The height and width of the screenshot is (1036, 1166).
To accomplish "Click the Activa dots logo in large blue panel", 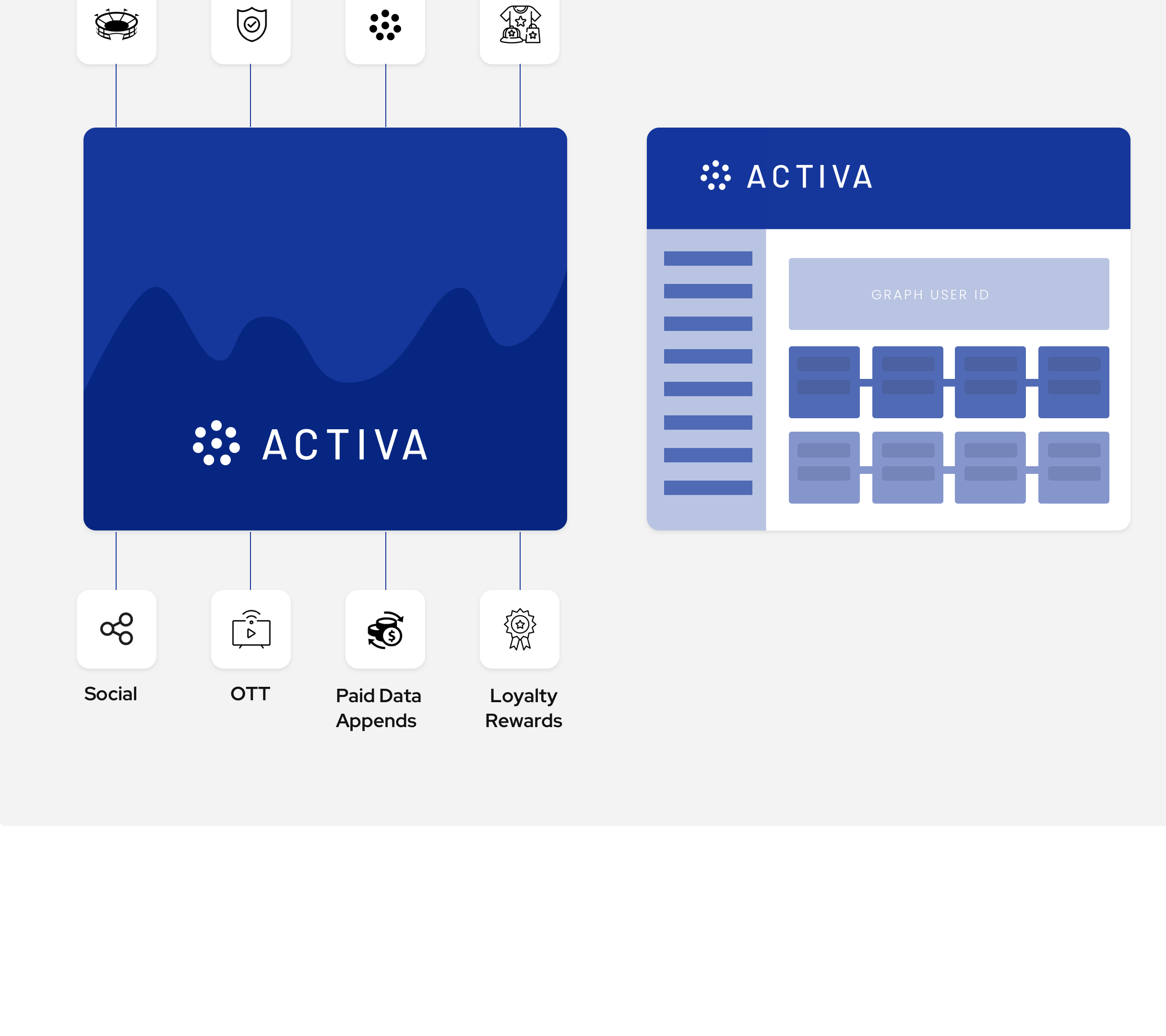I will coord(216,443).
